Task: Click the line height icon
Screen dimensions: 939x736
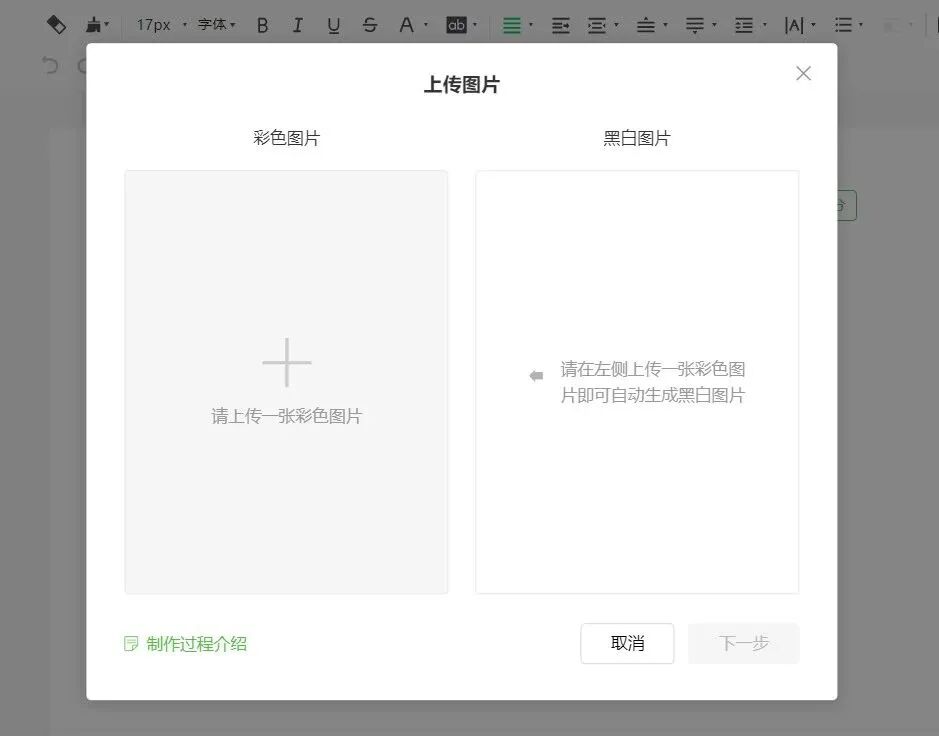Action: (x=744, y=25)
